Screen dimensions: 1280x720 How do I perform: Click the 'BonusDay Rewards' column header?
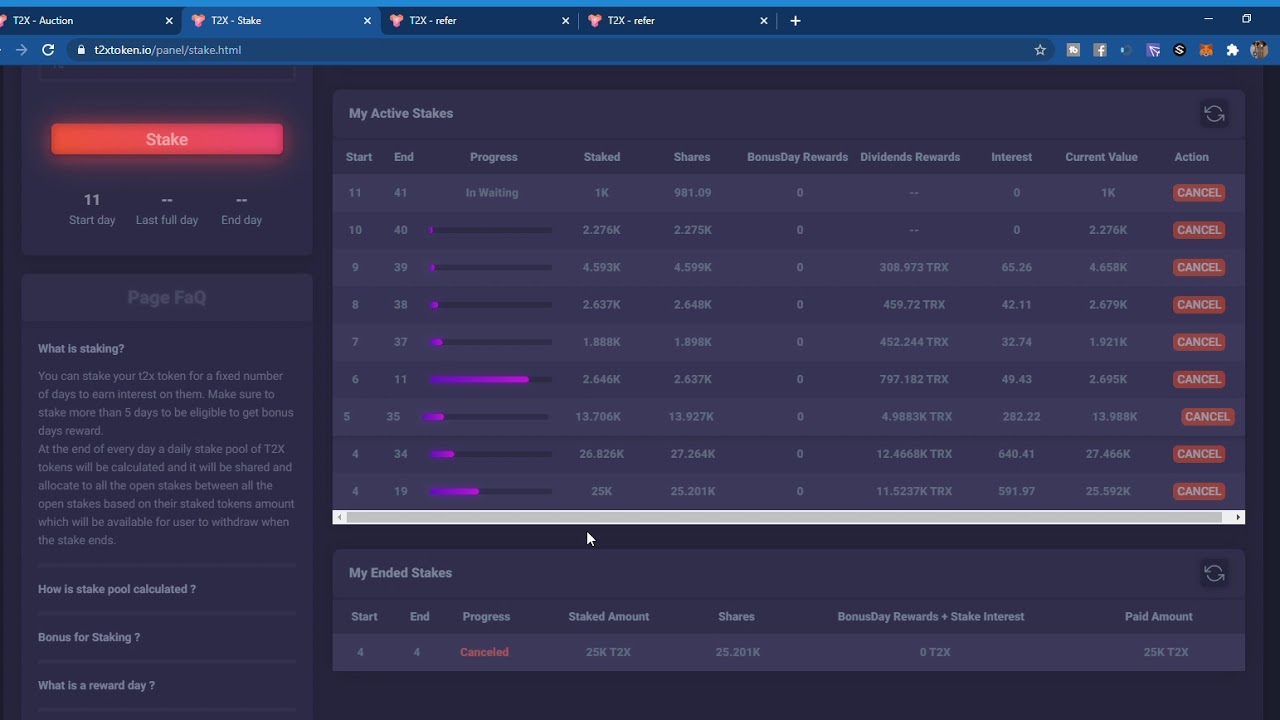click(797, 157)
